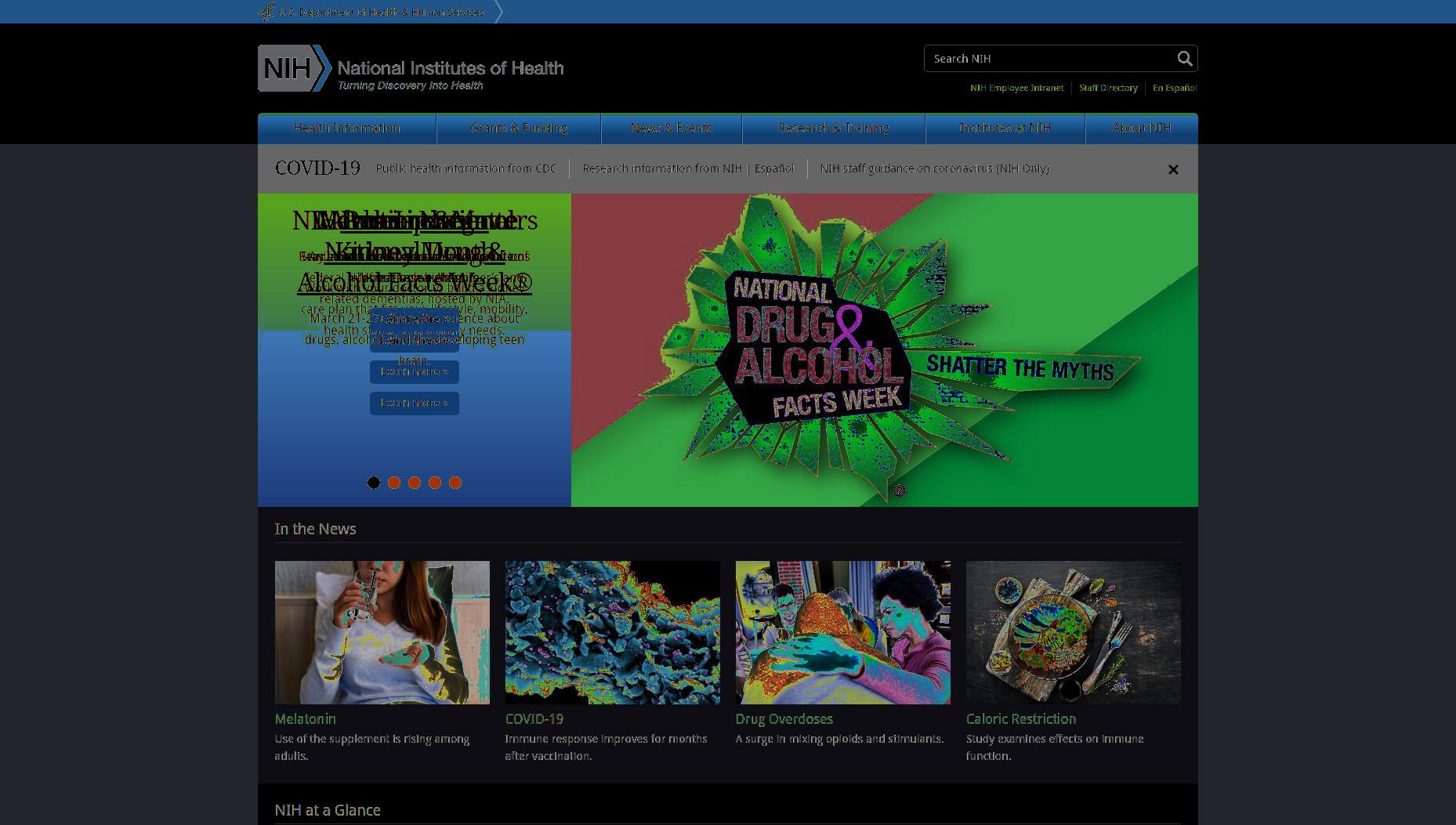Open the Caloric Restriction food thumbnail
The image size is (1456, 825).
1074,632
